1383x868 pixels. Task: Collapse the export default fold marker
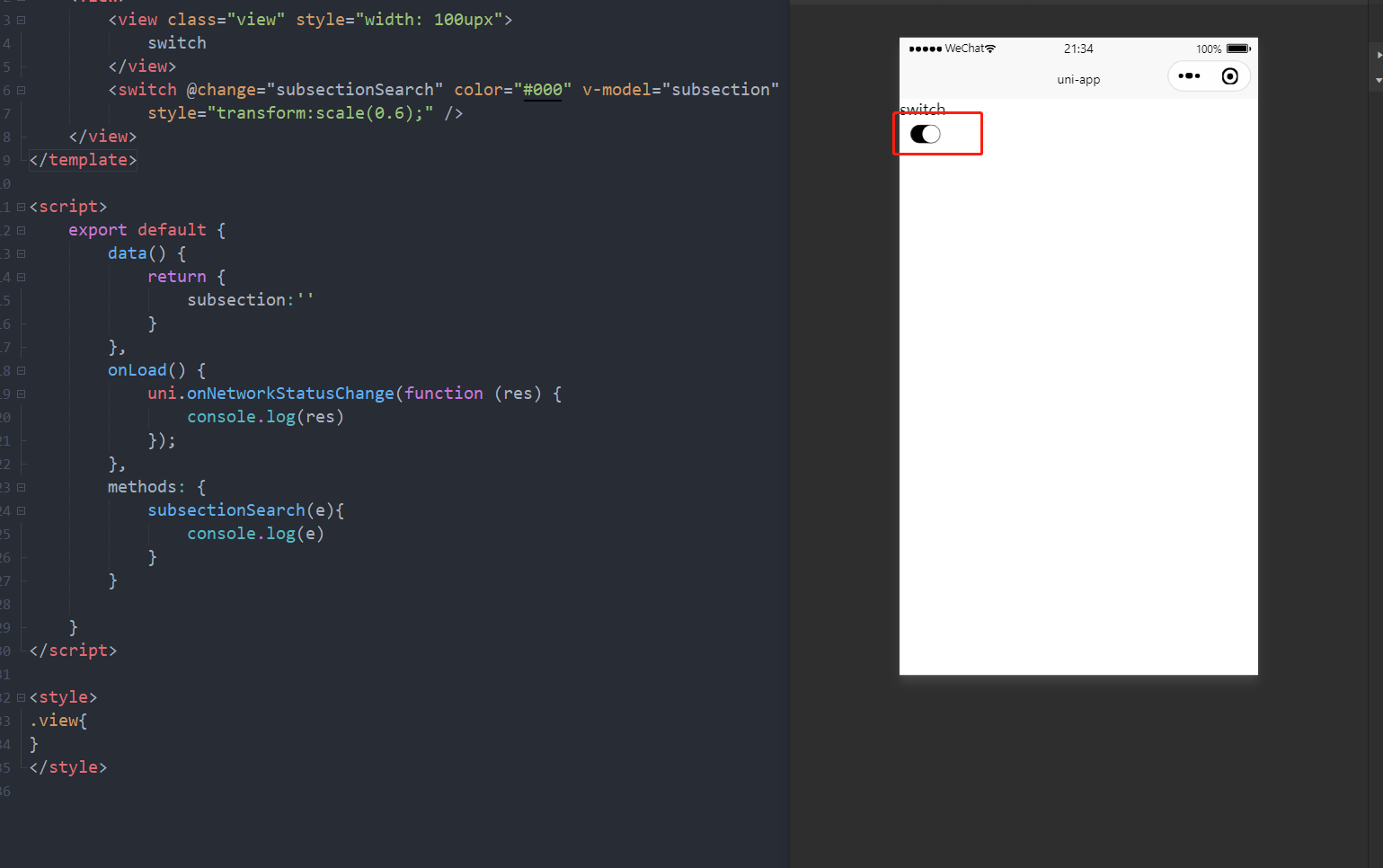[21, 230]
